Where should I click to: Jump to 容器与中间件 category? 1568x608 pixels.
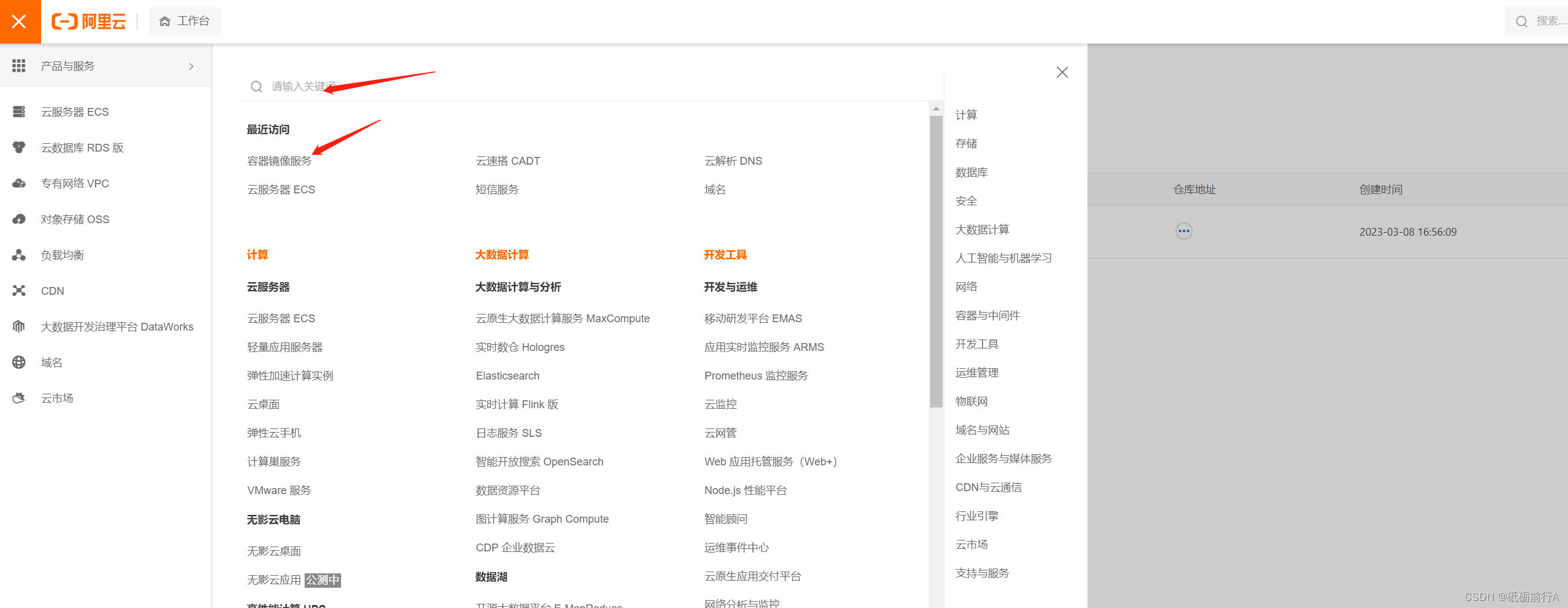[987, 316]
